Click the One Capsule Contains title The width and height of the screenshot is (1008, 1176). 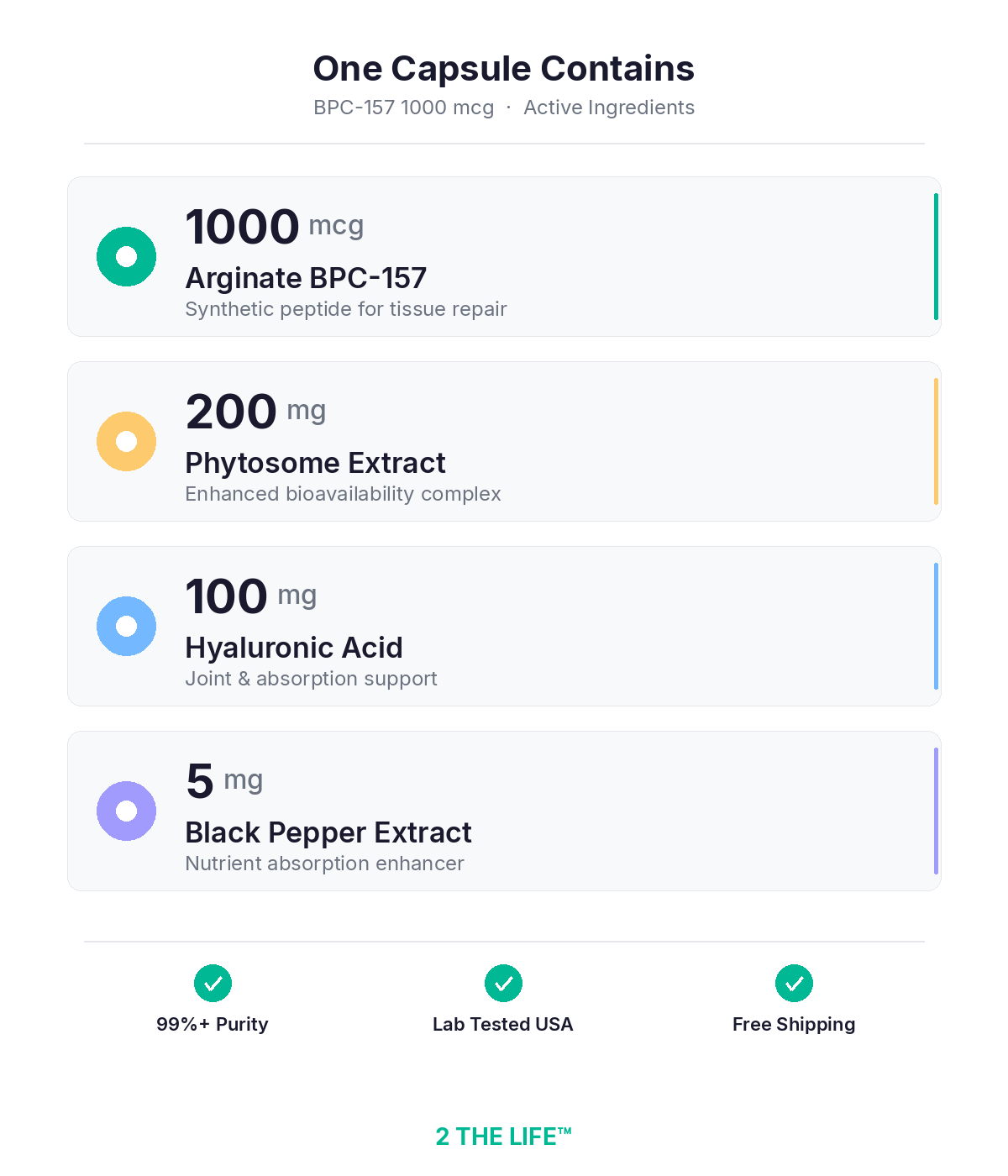point(503,69)
